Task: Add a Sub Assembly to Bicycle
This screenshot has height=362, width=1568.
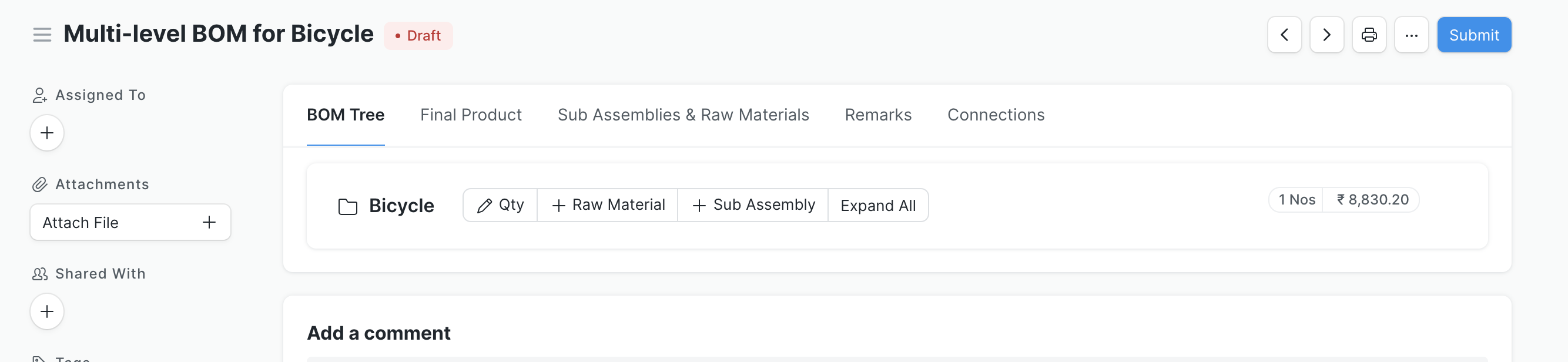Action: pyautogui.click(x=753, y=205)
